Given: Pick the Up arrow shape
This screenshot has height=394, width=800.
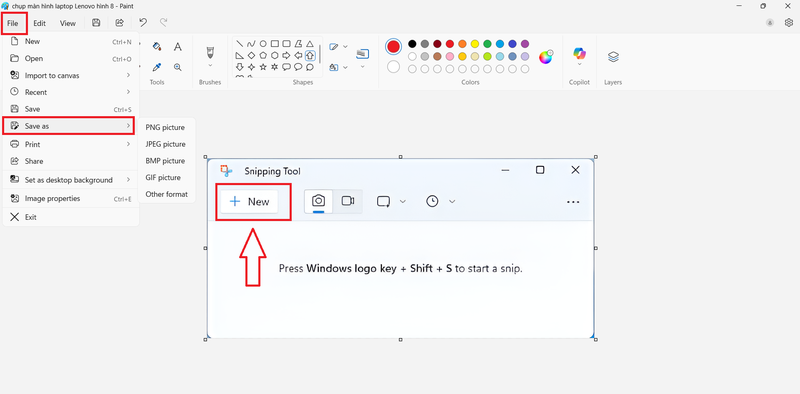Looking at the screenshot, I should (310, 56).
